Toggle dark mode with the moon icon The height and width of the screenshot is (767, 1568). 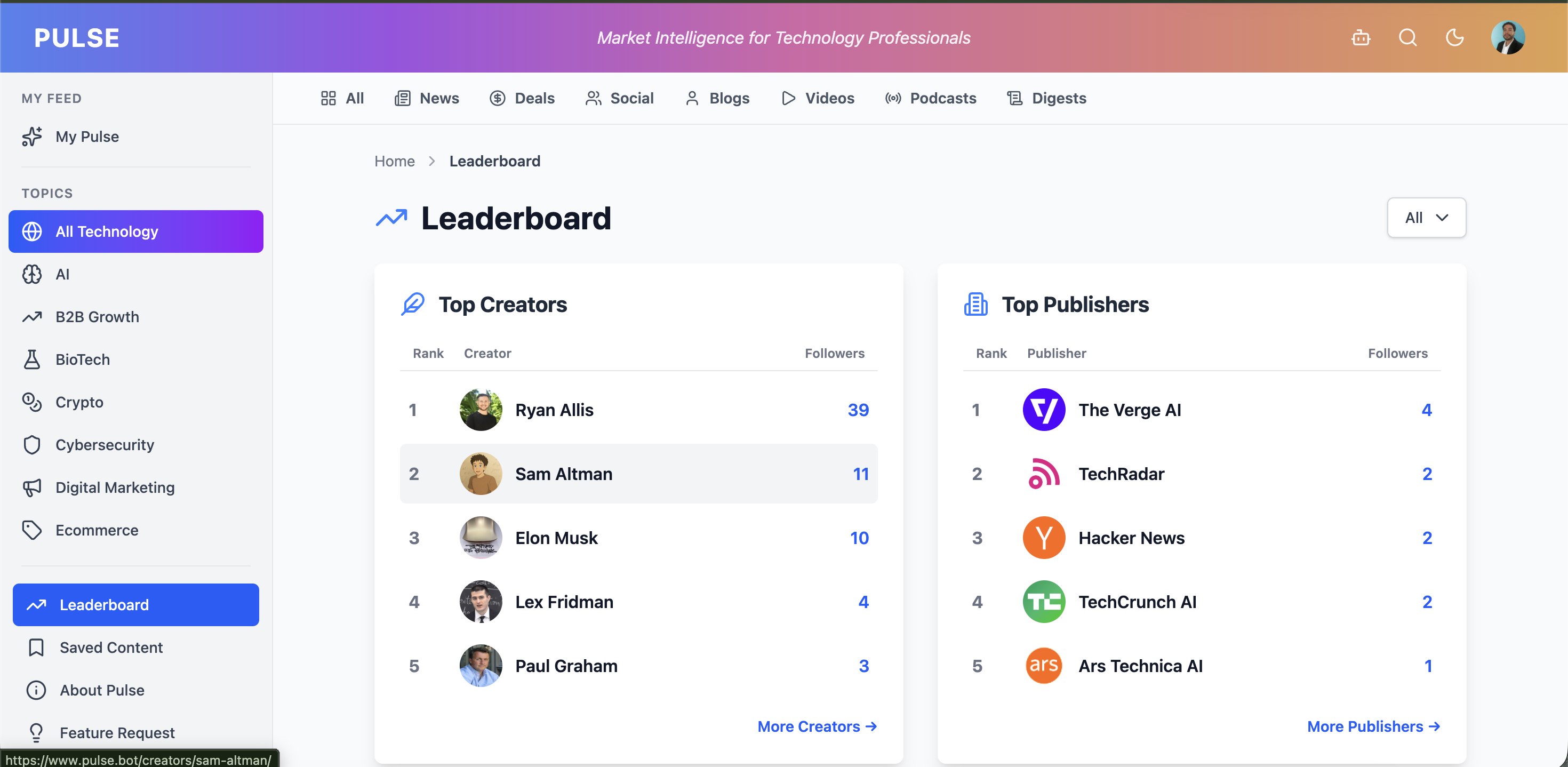(1454, 38)
